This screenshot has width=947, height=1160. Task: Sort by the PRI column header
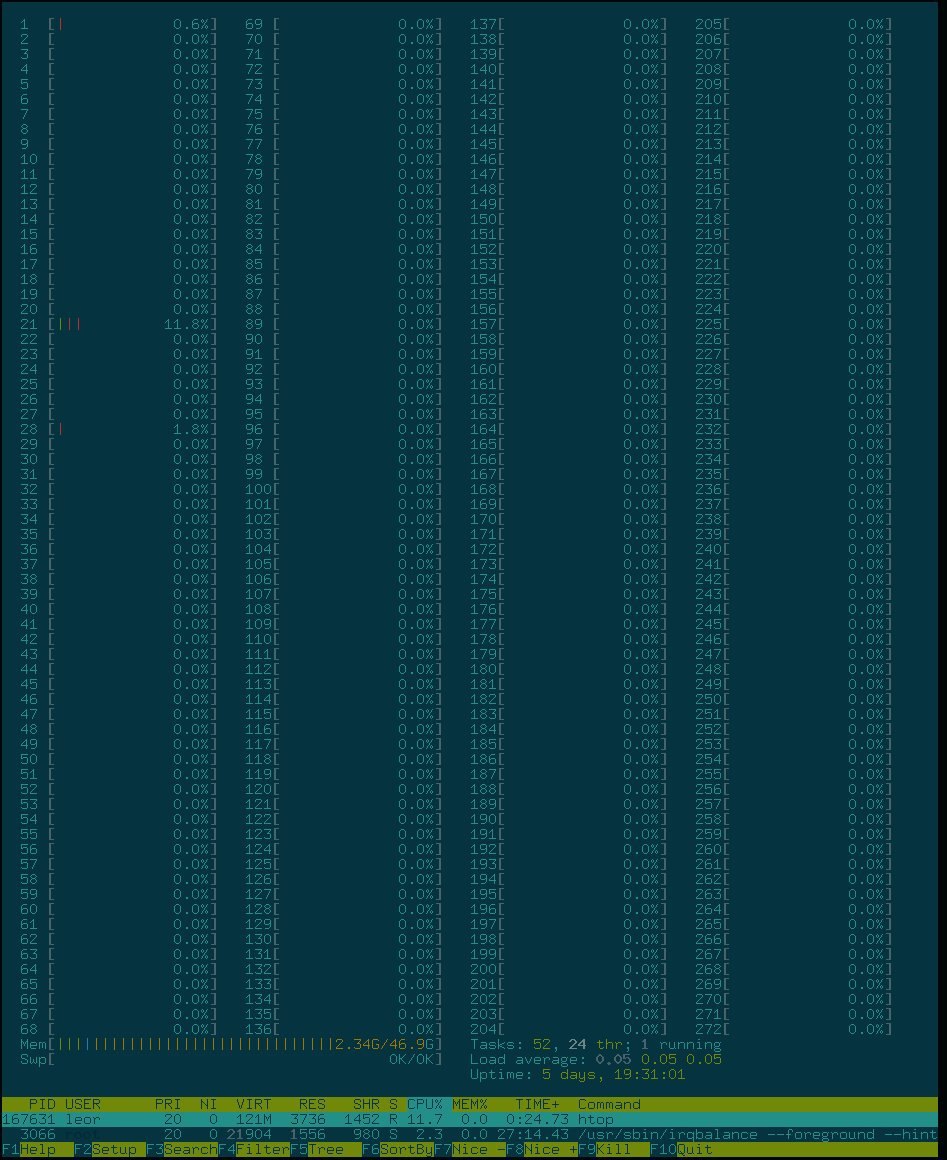click(168, 1104)
